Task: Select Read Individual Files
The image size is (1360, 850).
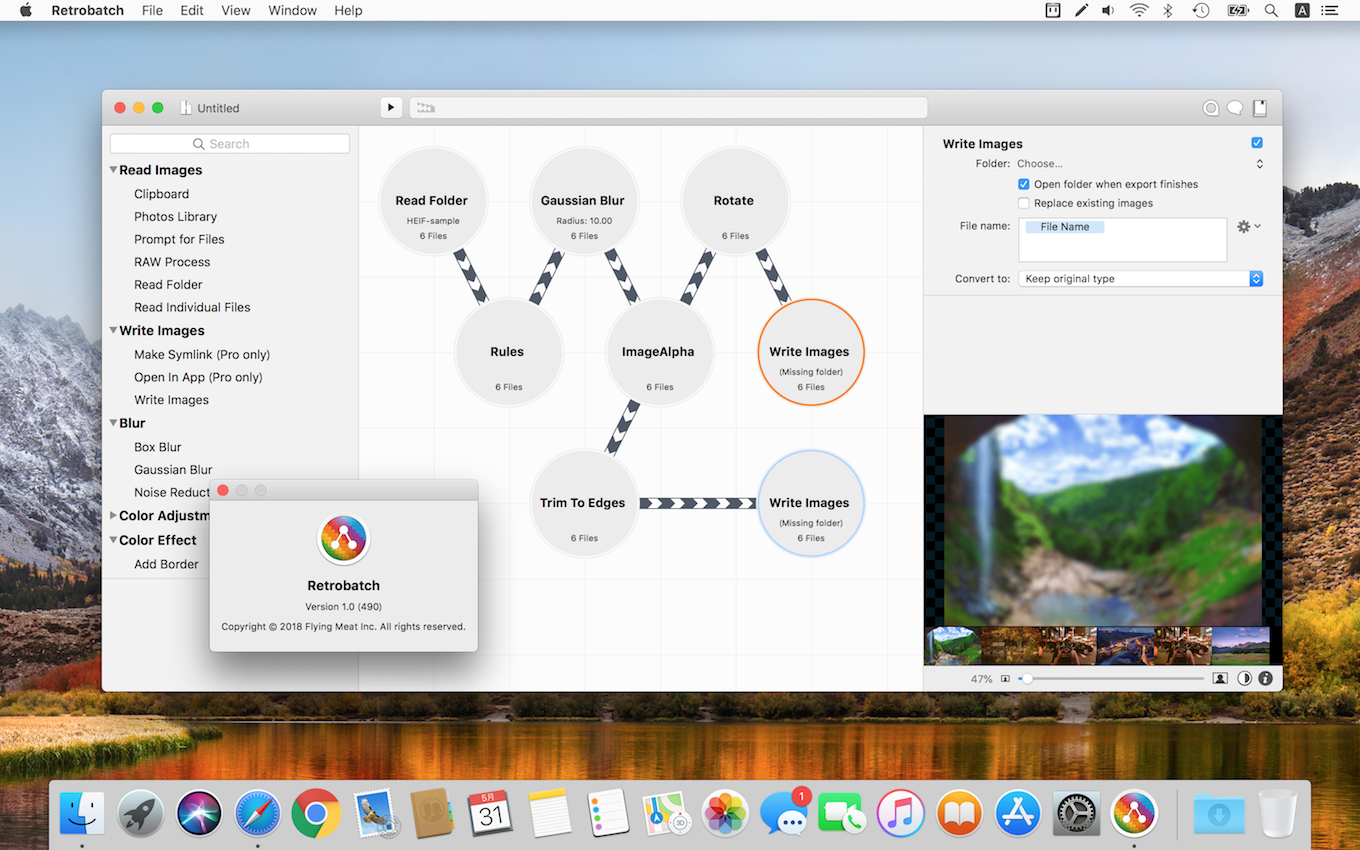Action: [192, 307]
